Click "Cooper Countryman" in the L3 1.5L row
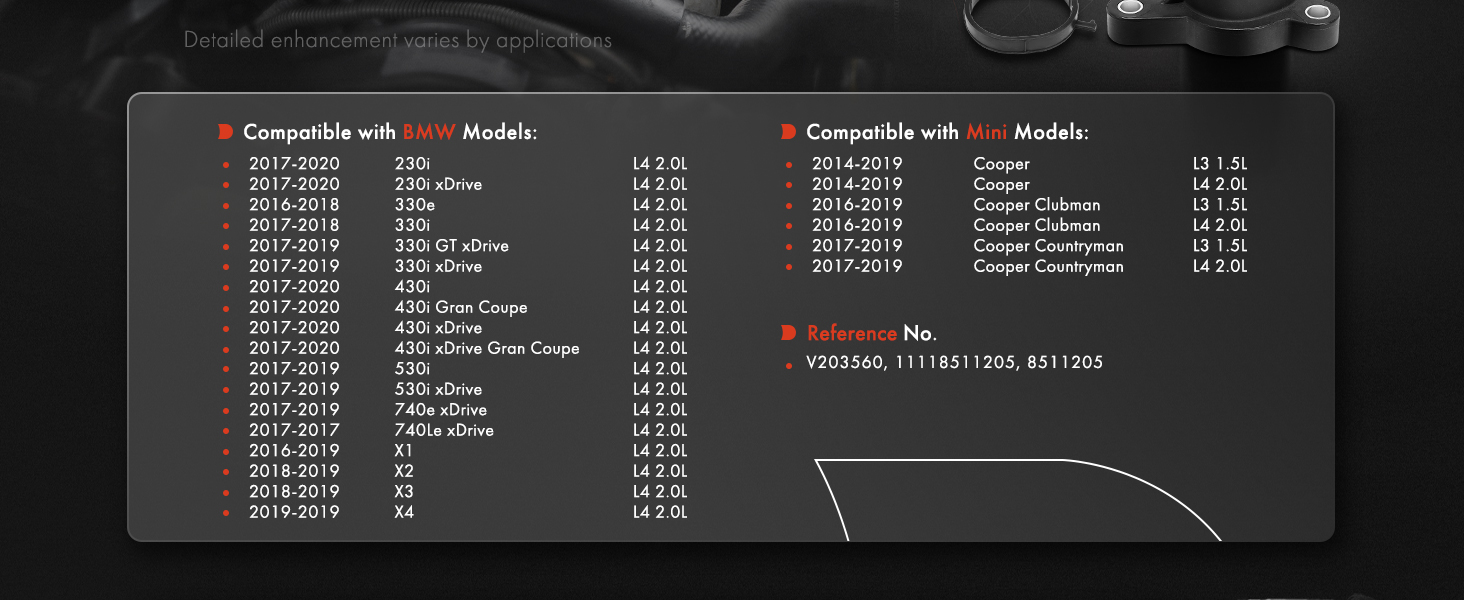The image size is (1464, 600). pos(1049,246)
